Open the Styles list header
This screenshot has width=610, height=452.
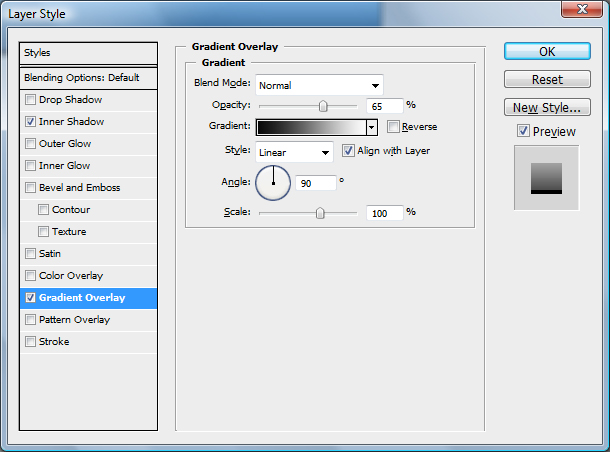89,53
